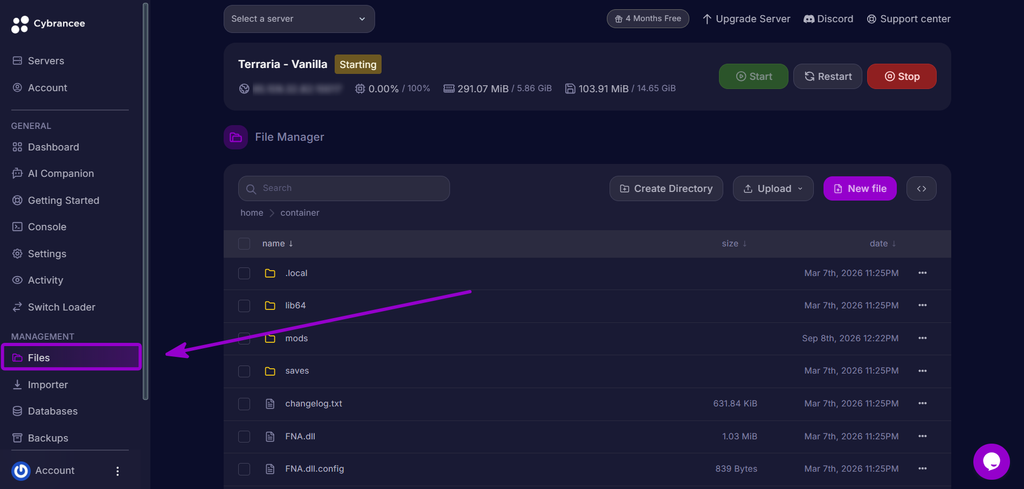Sort files by name column
This screenshot has width=1024, height=489.
(278, 244)
